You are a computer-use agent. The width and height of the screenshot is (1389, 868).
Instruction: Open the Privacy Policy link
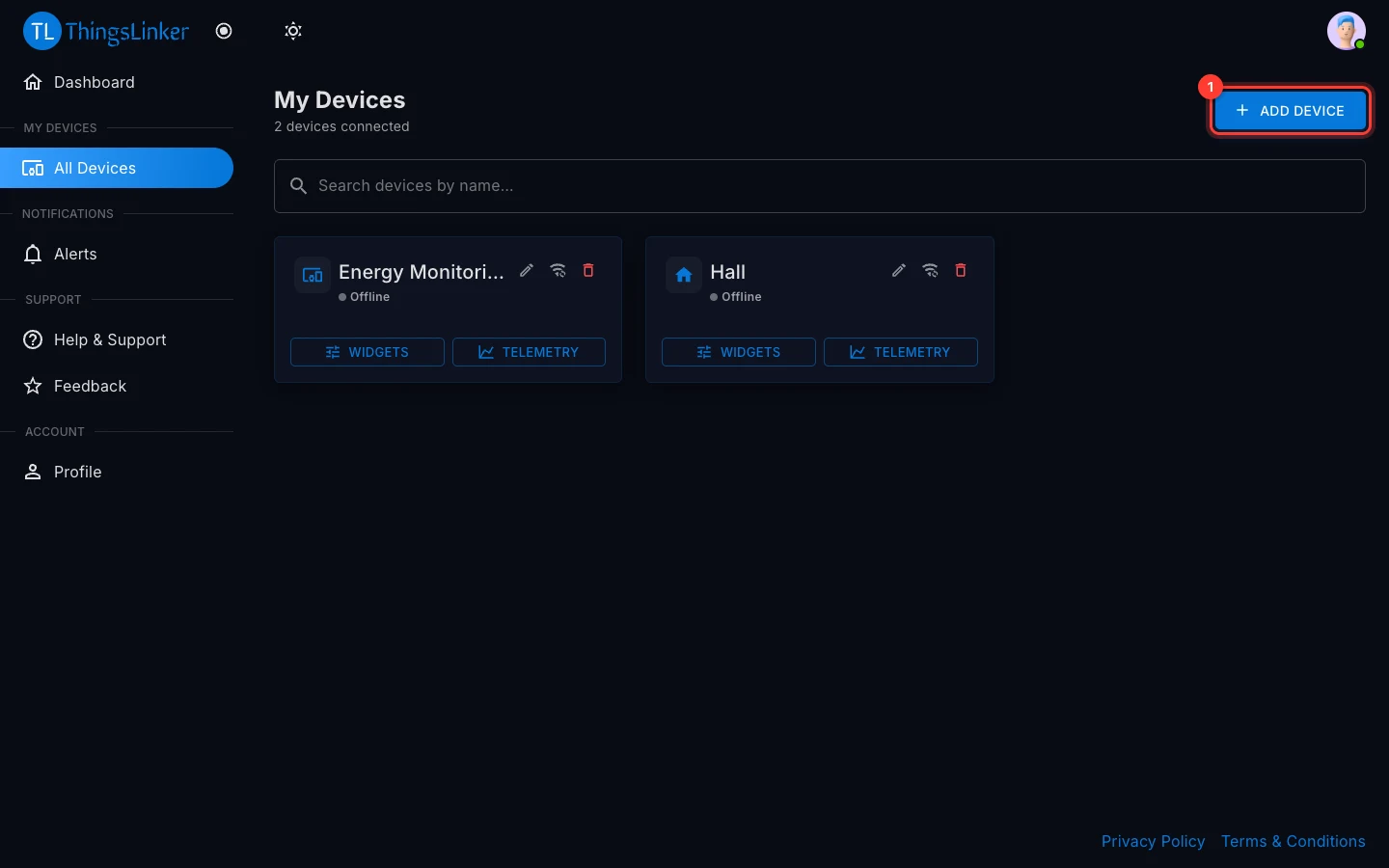click(1154, 841)
